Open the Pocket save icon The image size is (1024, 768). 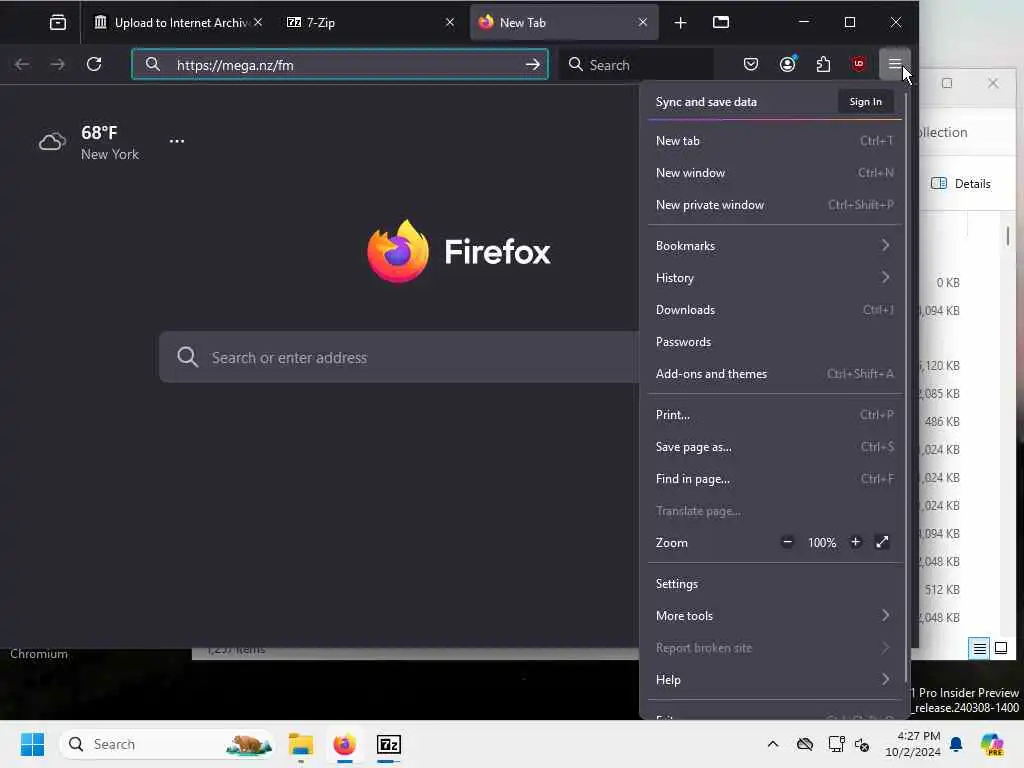pos(751,64)
